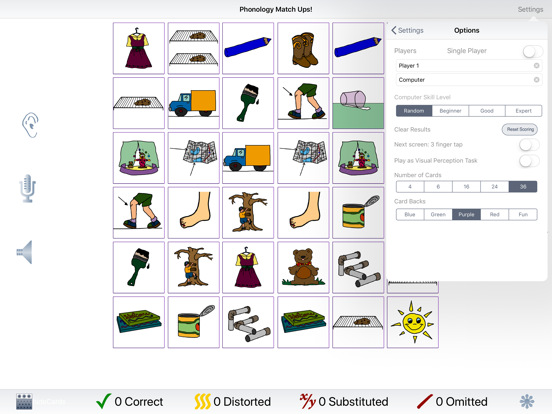Image resolution: width=552 pixels, height=414 pixels.
Task: Choose Green card backs
Action: [x=438, y=214]
